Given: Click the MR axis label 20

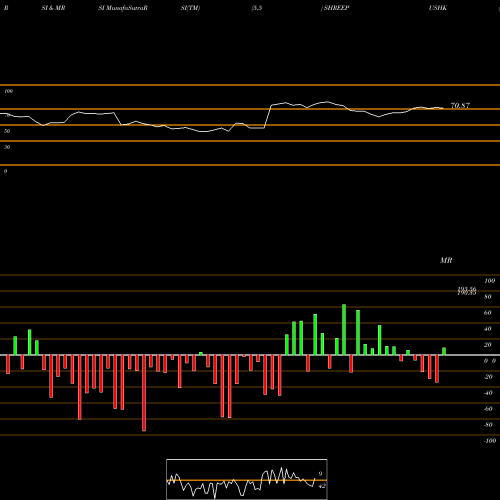Looking at the screenshot, I should 488,345.
